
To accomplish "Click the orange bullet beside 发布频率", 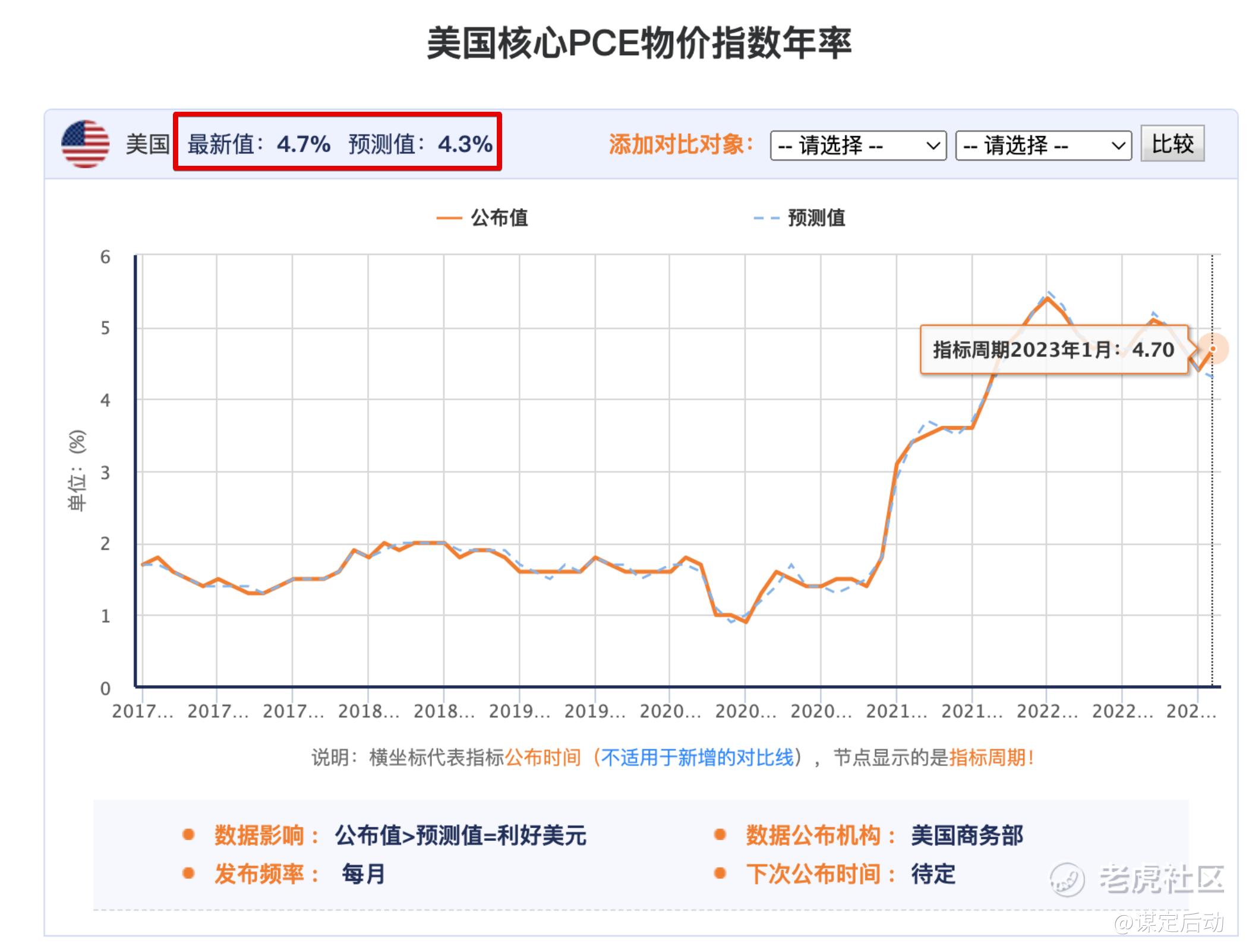I will click(188, 873).
